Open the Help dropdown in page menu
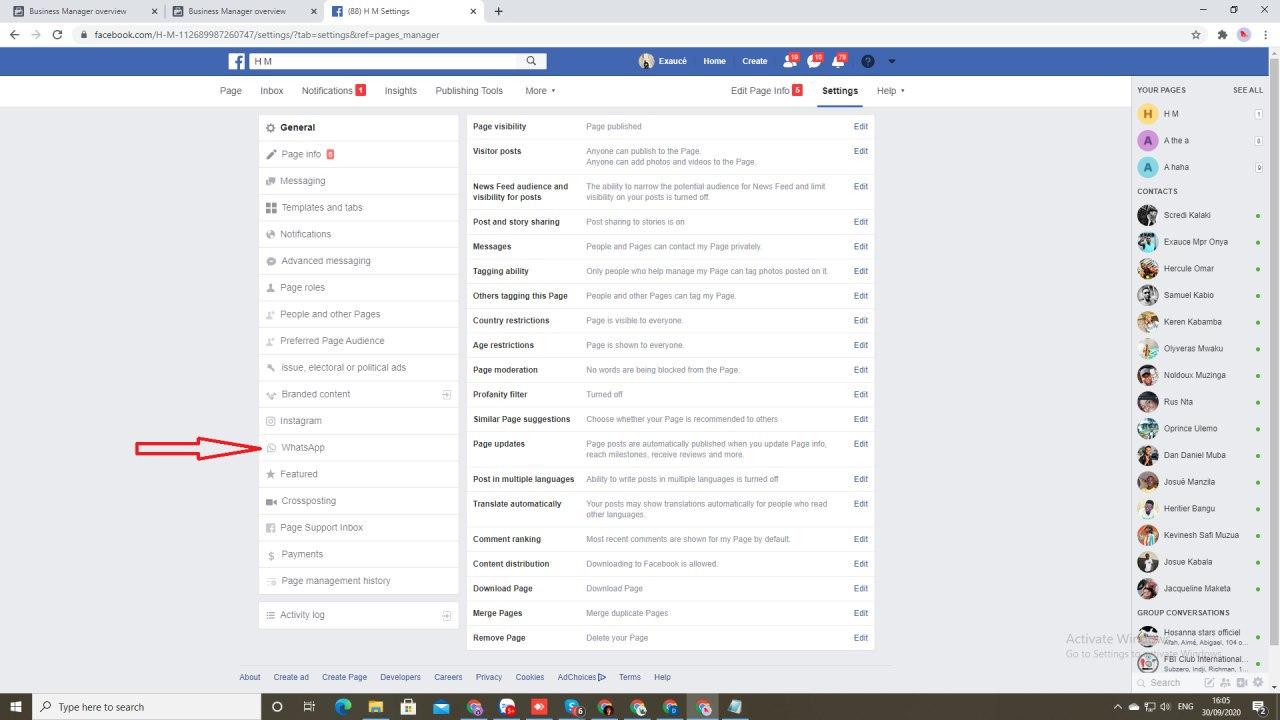This screenshot has height=720, width=1280. [x=890, y=91]
